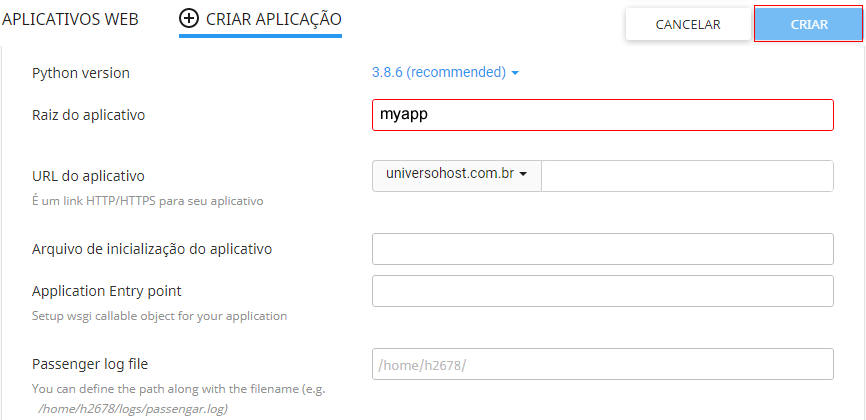Switch to the Aplicativos Web tab

[x=70, y=19]
